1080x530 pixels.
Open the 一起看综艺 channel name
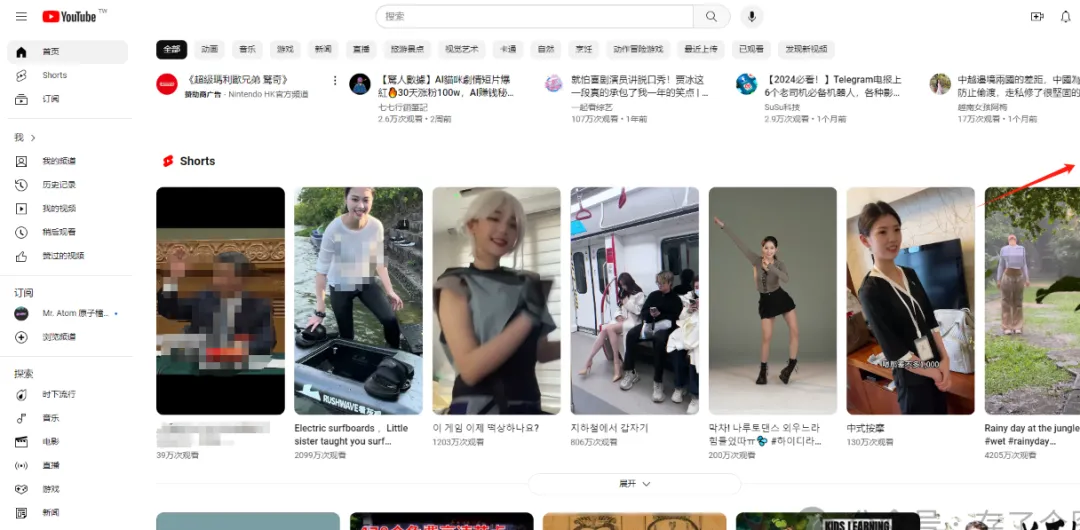(593, 108)
